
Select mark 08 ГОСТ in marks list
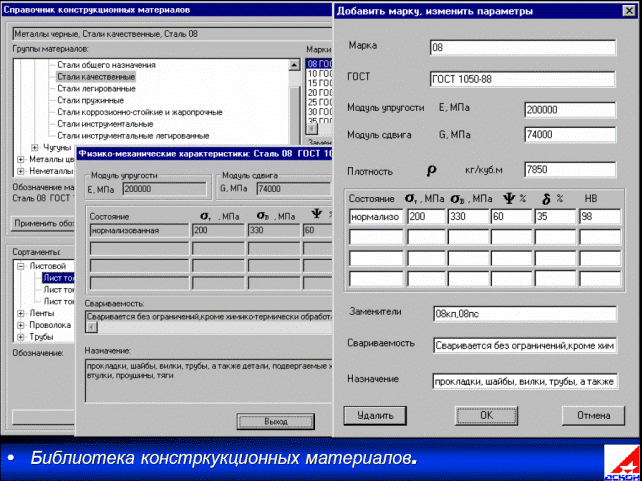point(320,64)
